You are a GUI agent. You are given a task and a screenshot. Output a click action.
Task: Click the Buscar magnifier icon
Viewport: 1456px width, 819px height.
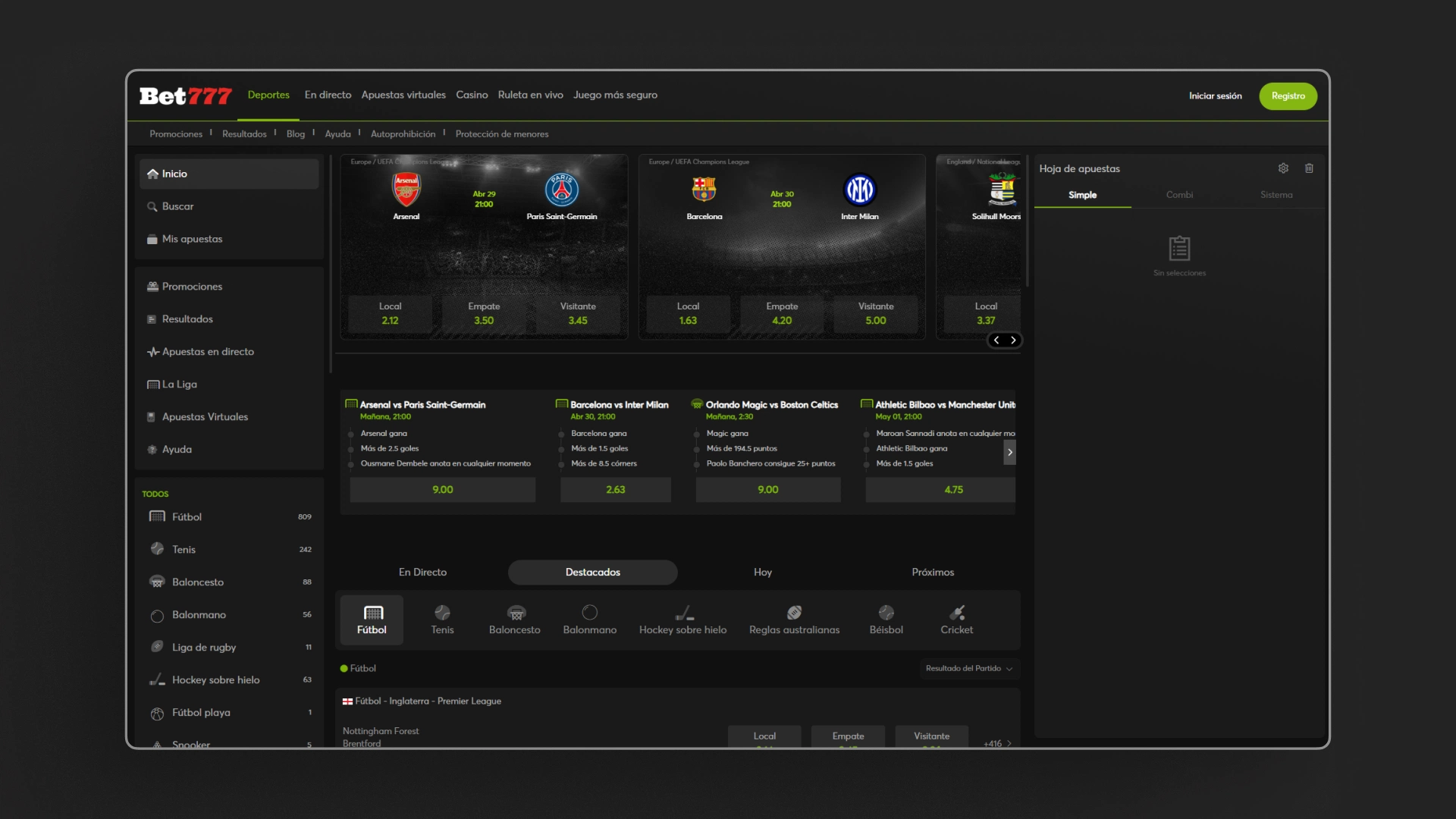tap(152, 206)
